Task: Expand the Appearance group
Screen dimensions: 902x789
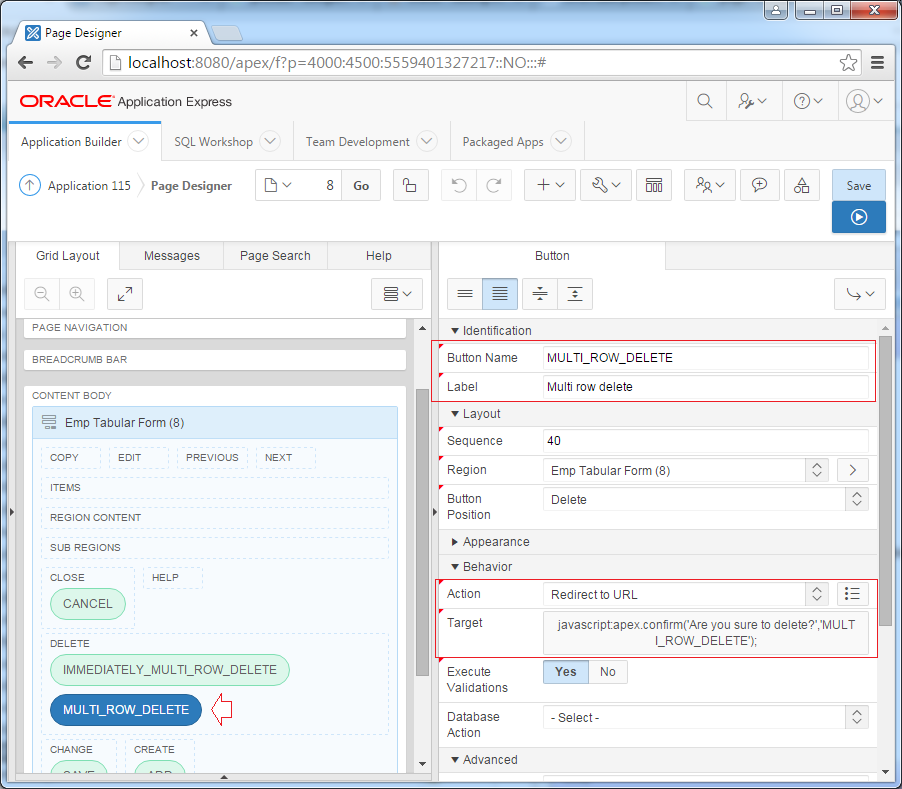Action: (x=455, y=542)
